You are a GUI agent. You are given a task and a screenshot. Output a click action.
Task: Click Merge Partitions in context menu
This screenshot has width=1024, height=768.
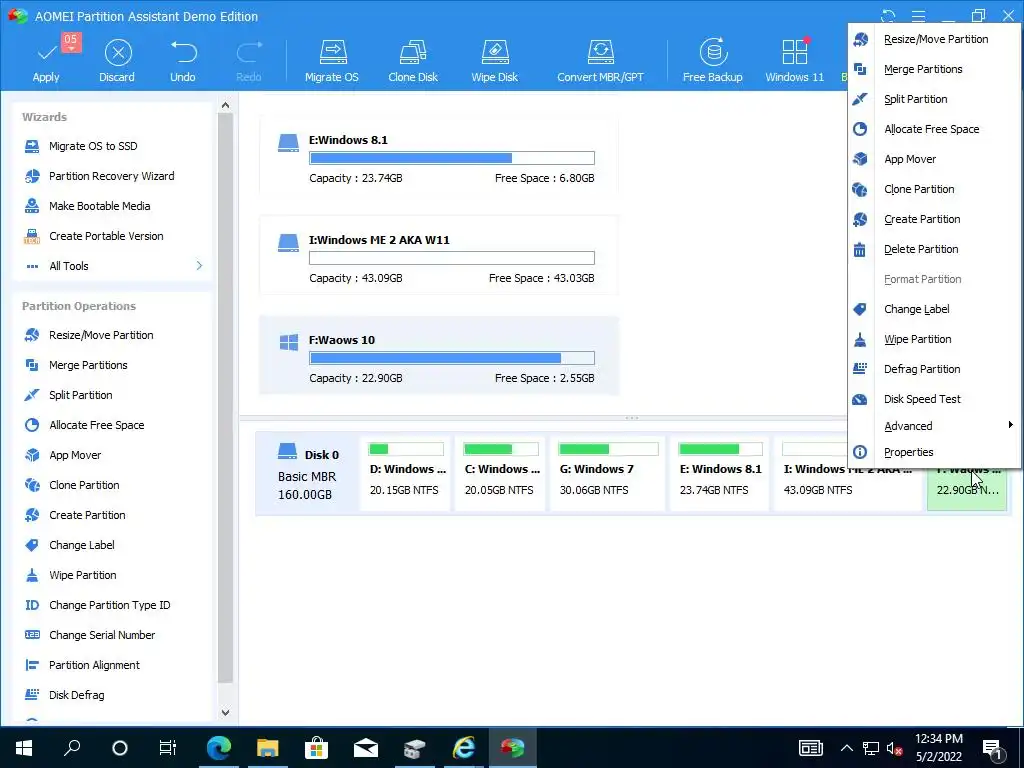coord(935,69)
